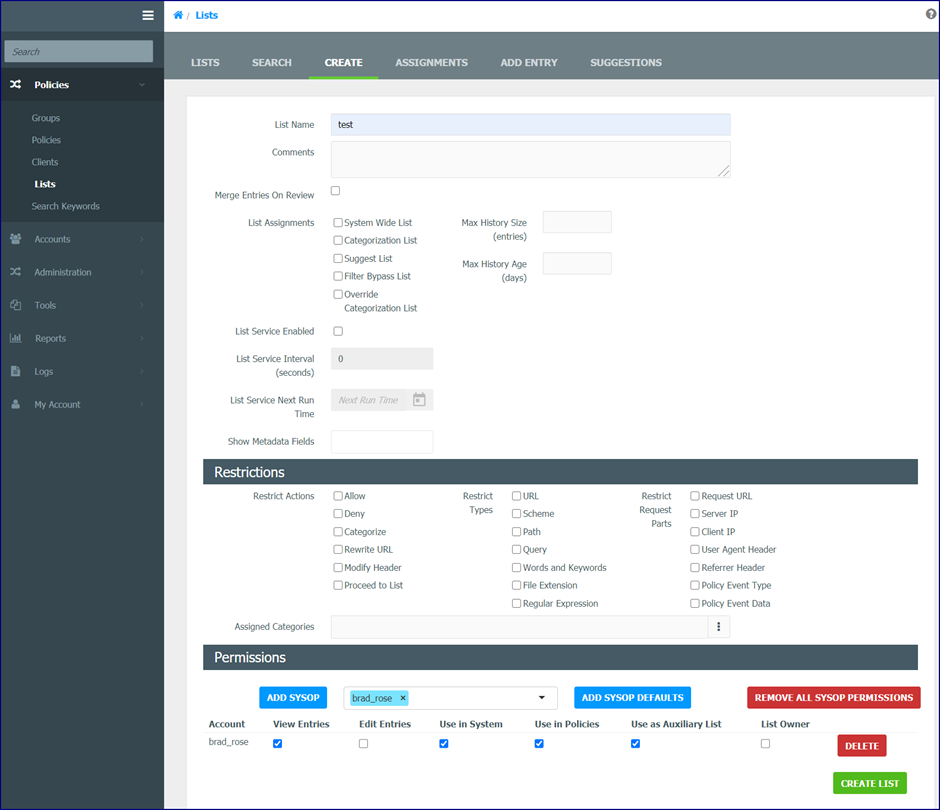Check Policy Event Data request part
This screenshot has height=810, width=940.
tap(695, 603)
